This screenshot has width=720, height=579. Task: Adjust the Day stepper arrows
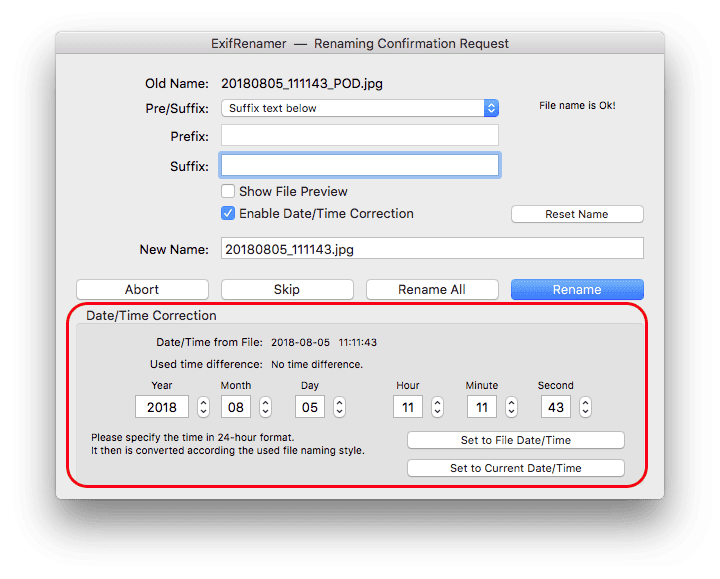339,407
